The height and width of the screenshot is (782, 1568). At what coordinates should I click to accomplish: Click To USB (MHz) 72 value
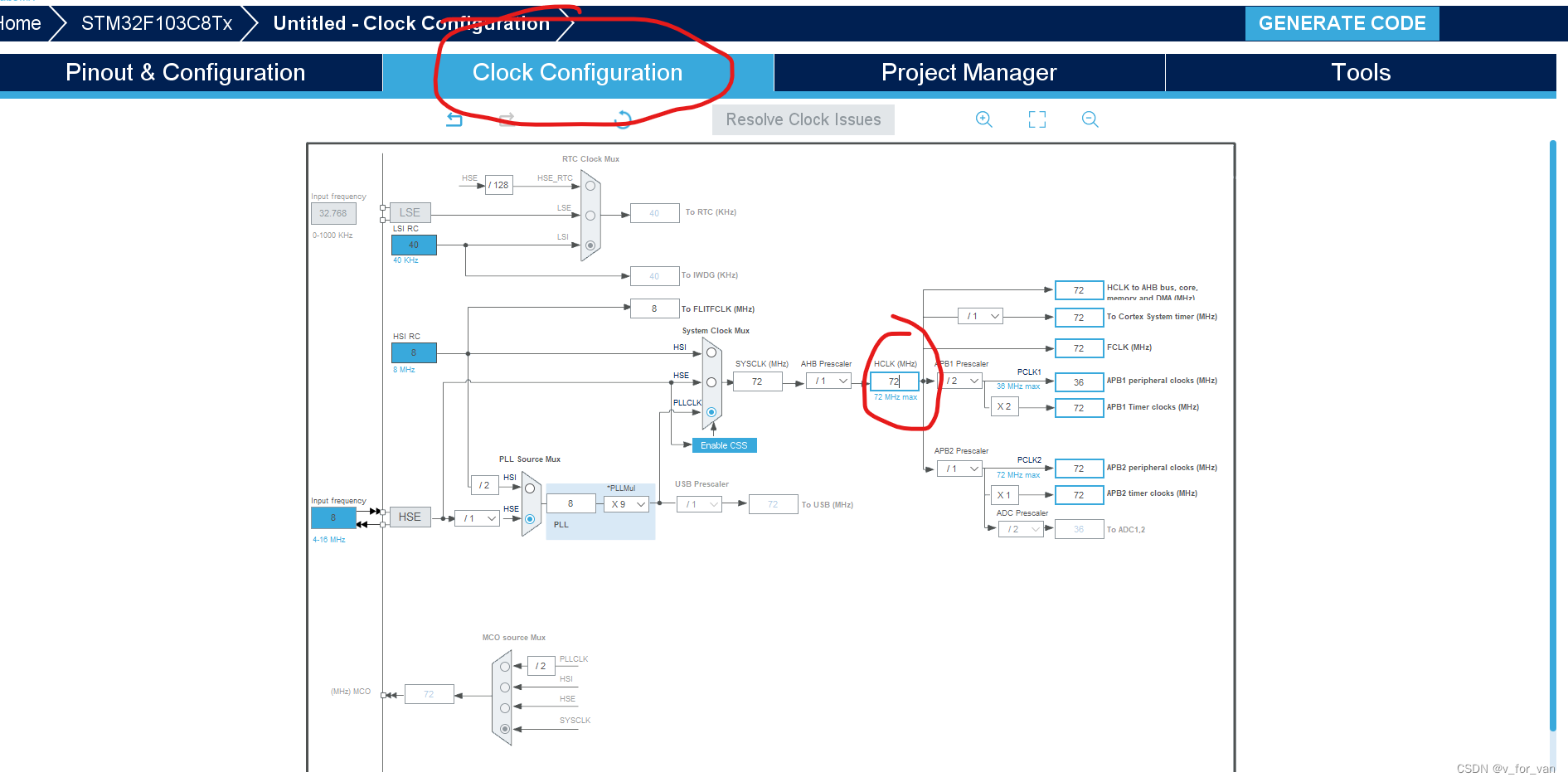[773, 504]
